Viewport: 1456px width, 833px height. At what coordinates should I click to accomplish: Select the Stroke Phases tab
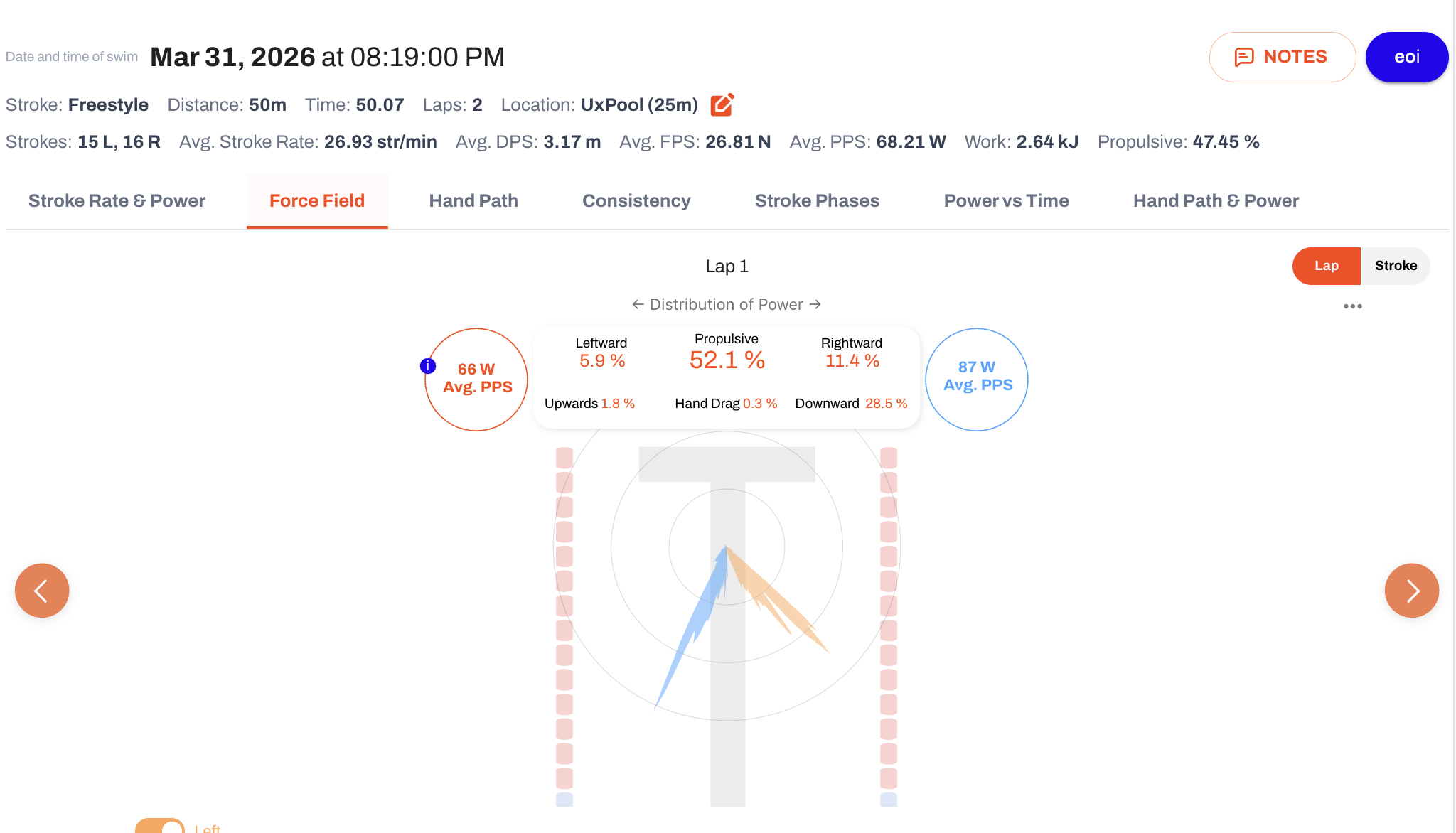(817, 201)
